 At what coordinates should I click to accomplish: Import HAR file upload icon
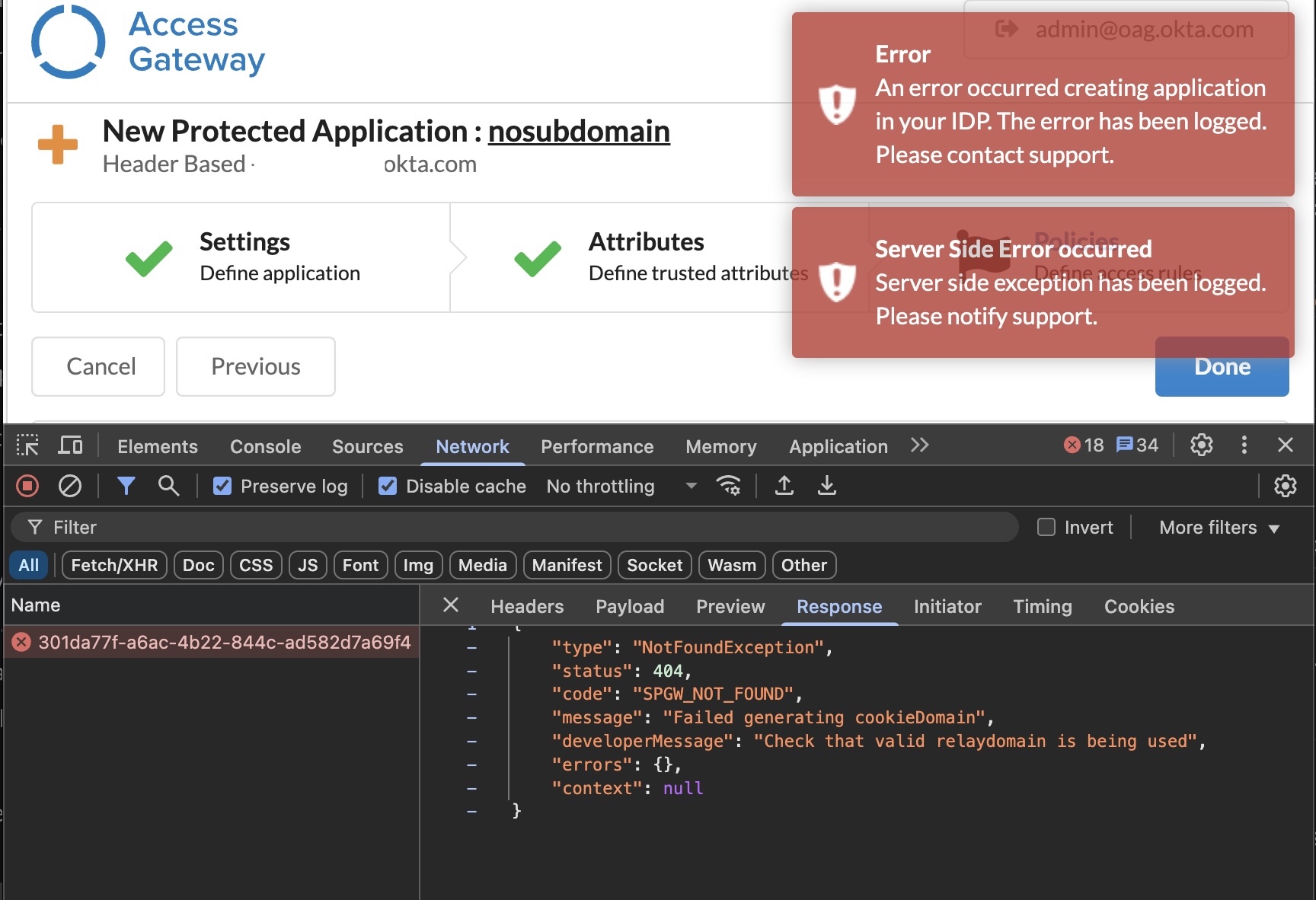[784, 486]
